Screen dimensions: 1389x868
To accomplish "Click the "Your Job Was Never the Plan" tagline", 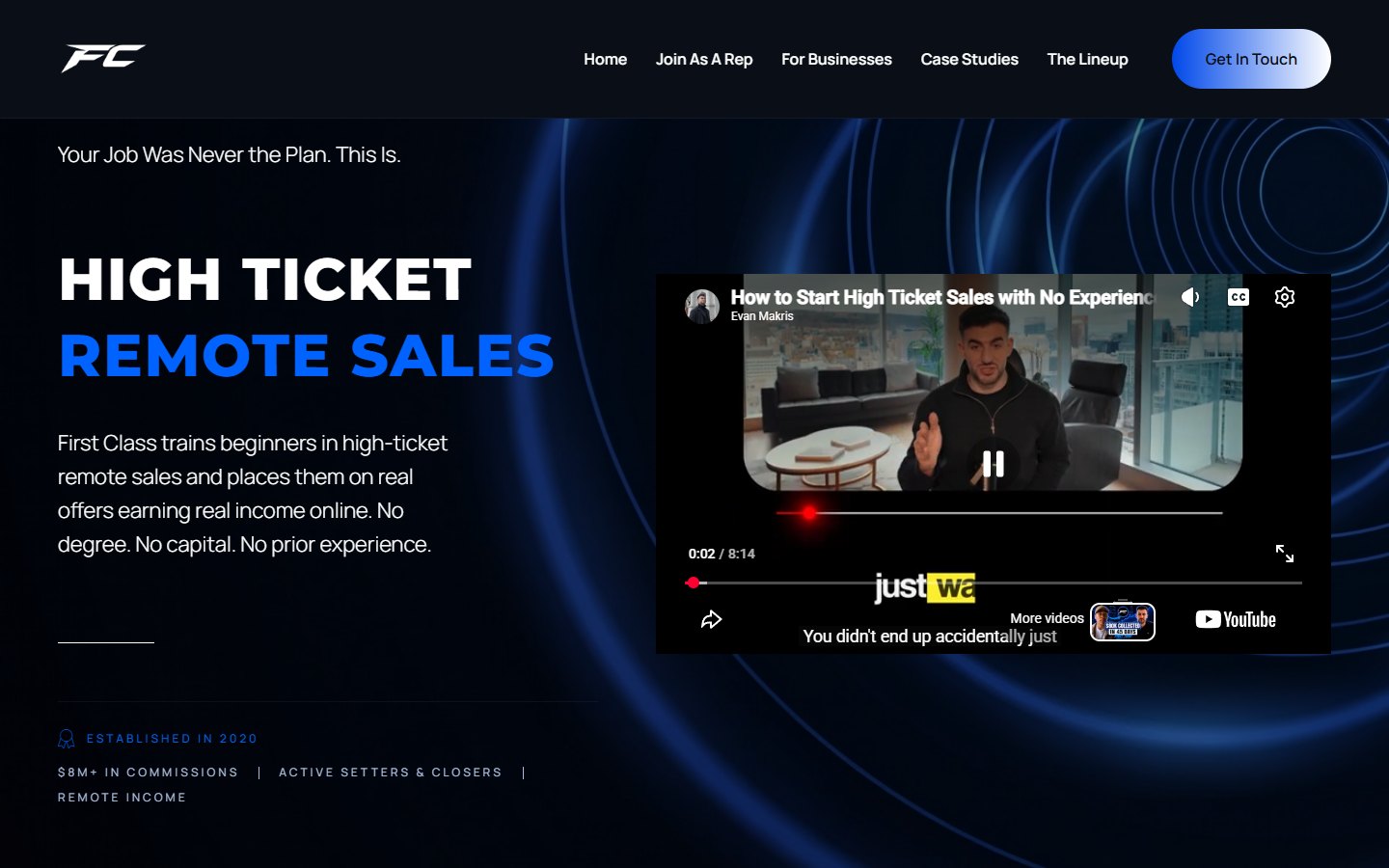I will [230, 154].
